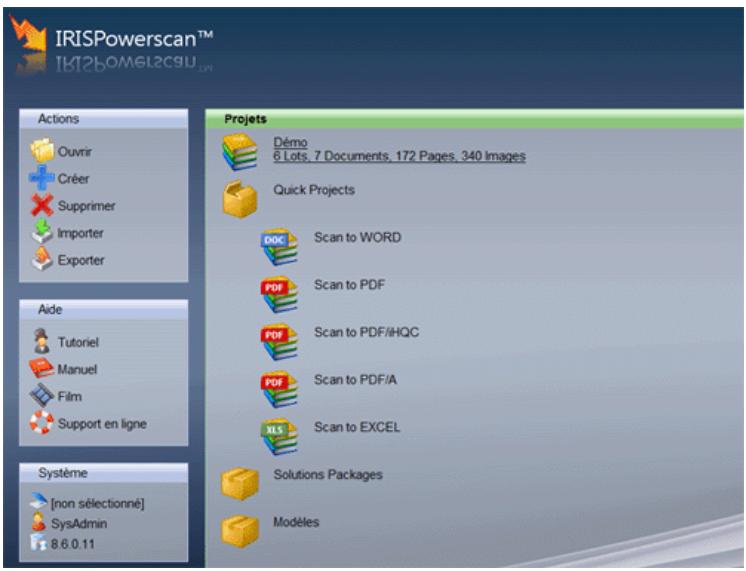
Task: Click the PDF icon for Scan to PDF/iHQC
Action: [x=279, y=342]
